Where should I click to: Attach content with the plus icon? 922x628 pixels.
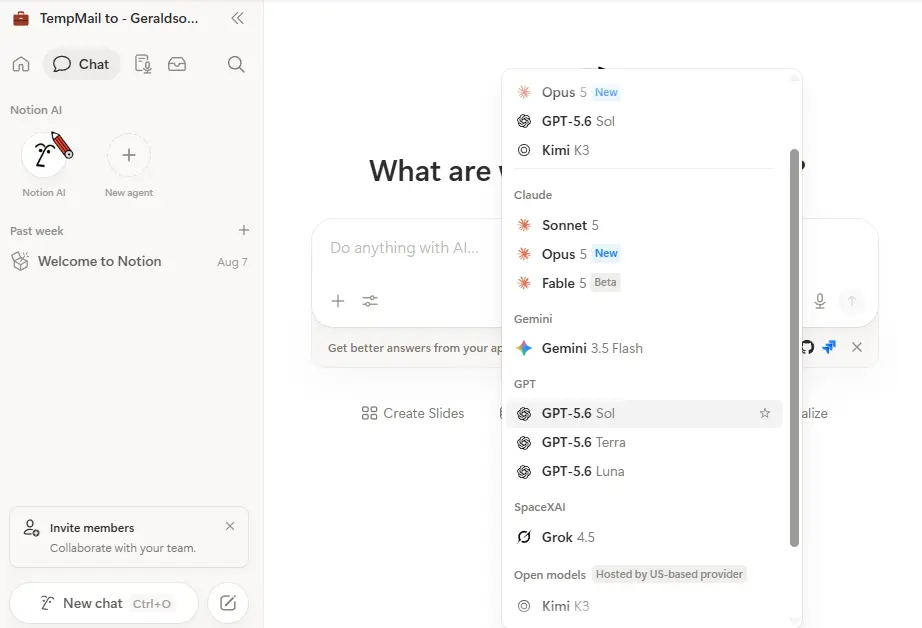coord(338,301)
